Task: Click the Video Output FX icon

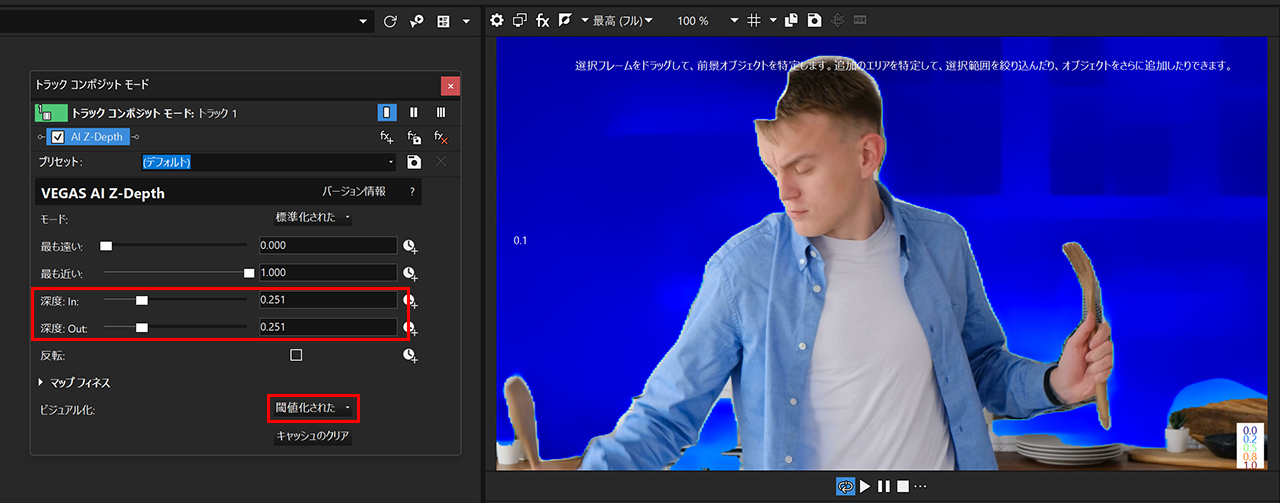Action: click(x=542, y=20)
